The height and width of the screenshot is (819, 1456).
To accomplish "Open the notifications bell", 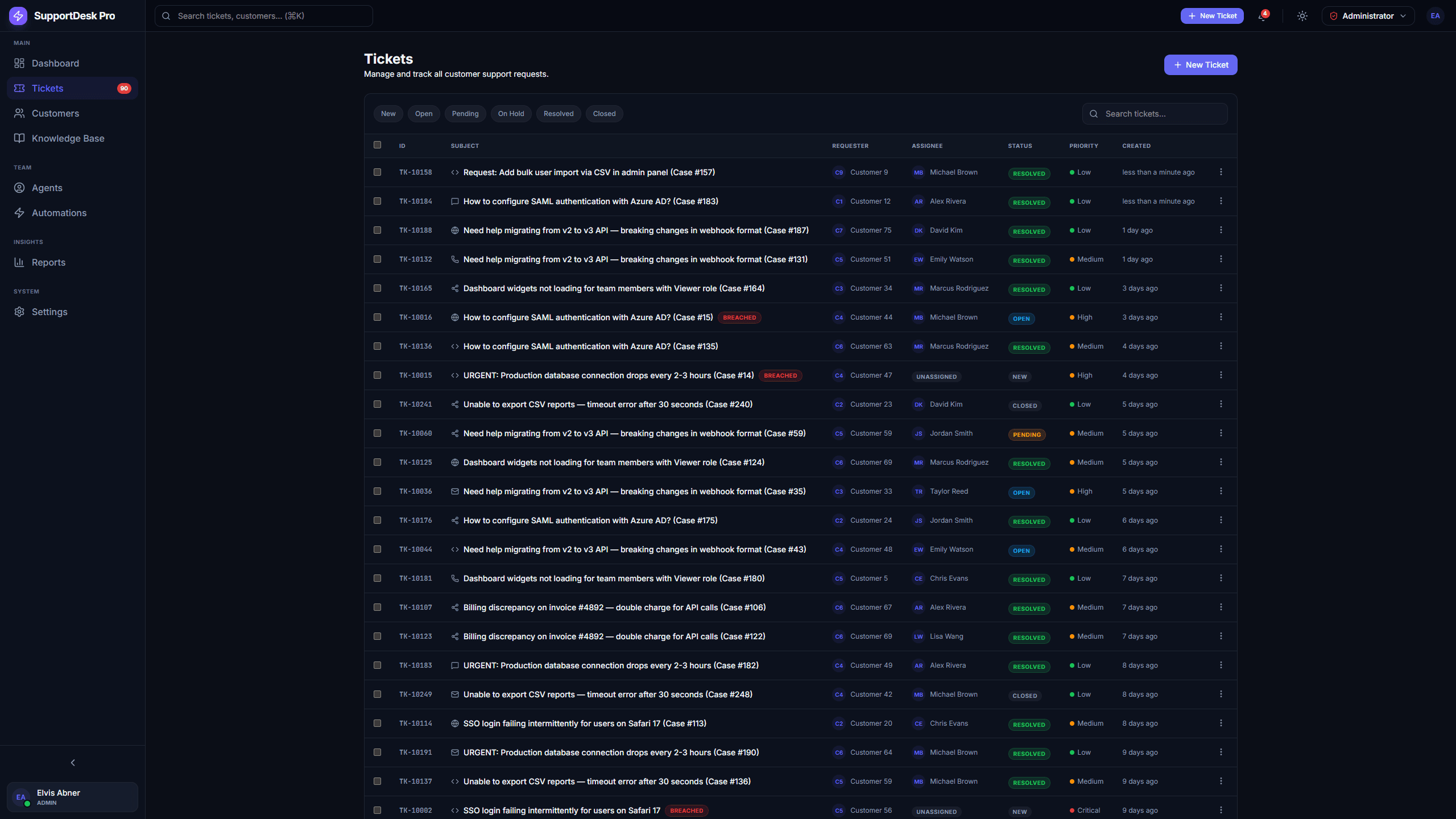I will pos(1262,16).
